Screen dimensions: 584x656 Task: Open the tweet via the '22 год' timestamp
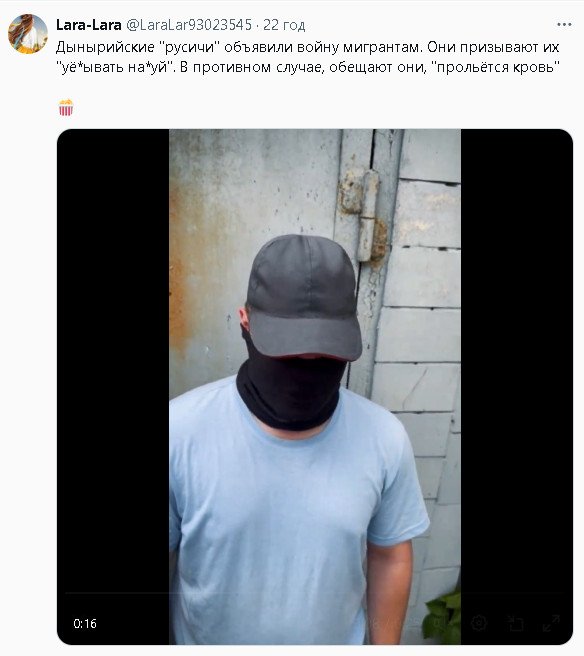(284, 25)
